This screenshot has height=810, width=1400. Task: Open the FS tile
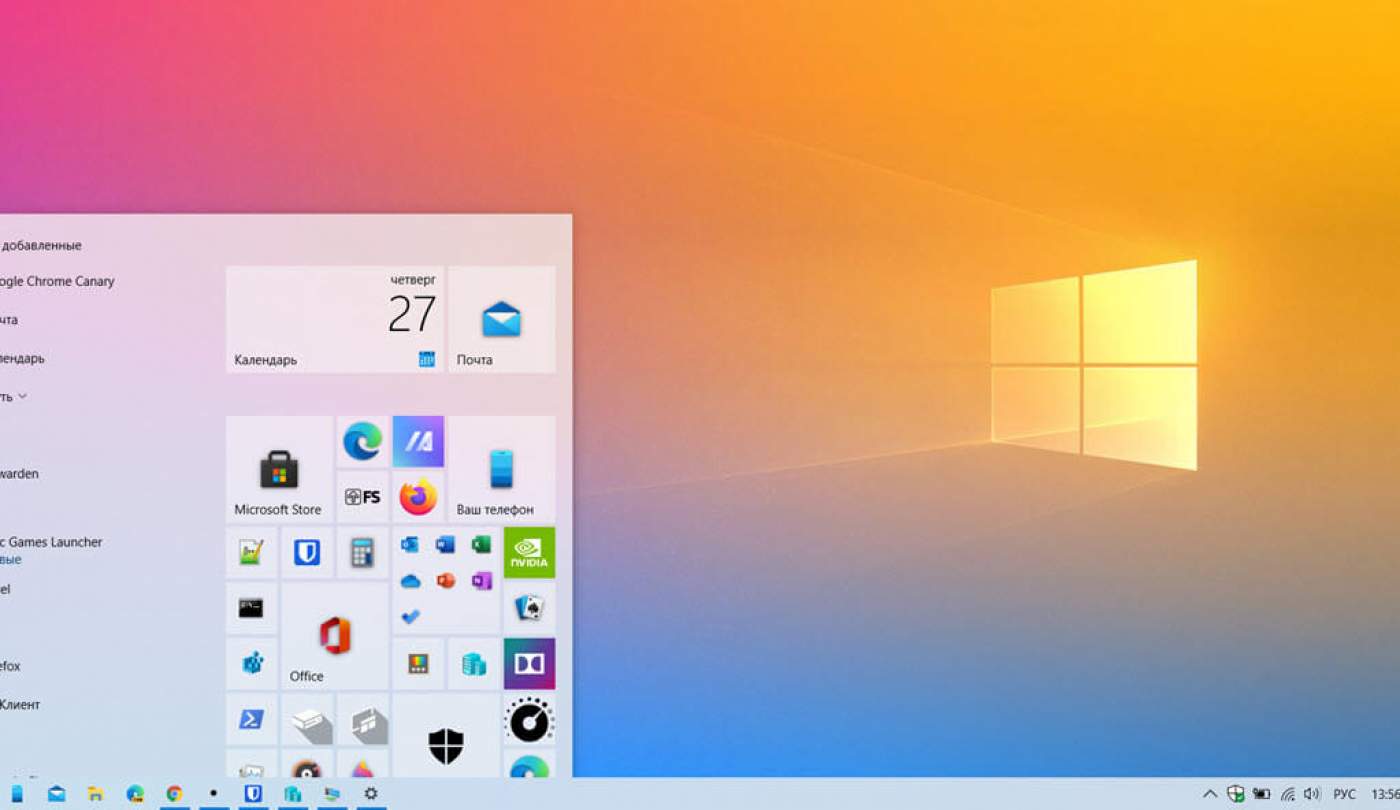tap(362, 496)
